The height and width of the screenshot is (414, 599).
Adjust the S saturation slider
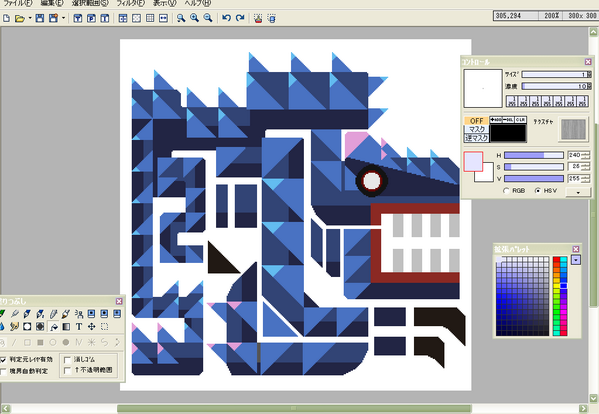pos(534,167)
